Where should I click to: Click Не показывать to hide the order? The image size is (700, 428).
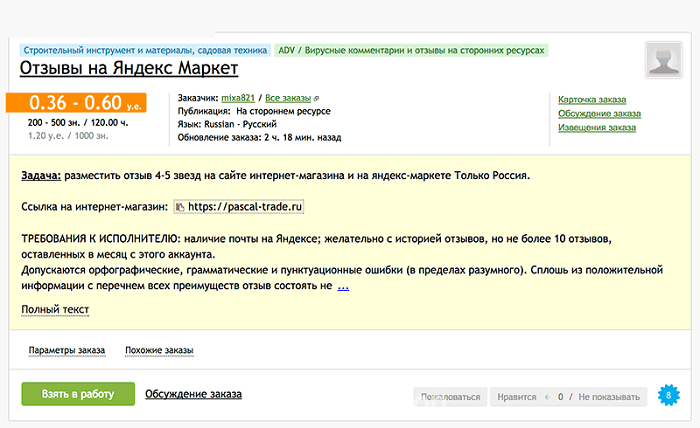click(x=609, y=397)
